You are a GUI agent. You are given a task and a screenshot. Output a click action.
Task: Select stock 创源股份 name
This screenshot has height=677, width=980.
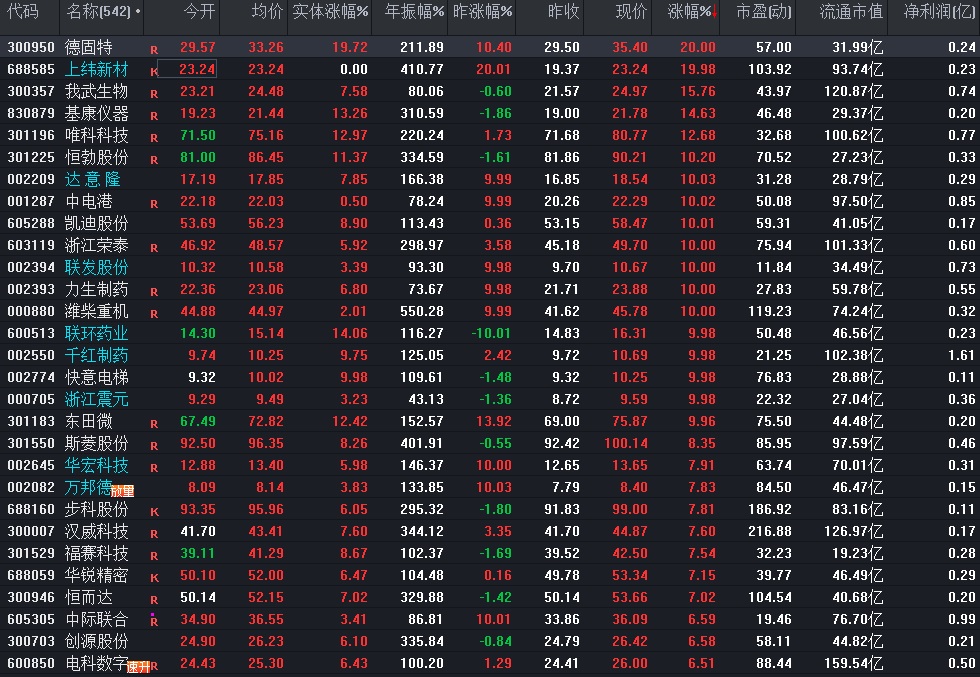pos(96,641)
